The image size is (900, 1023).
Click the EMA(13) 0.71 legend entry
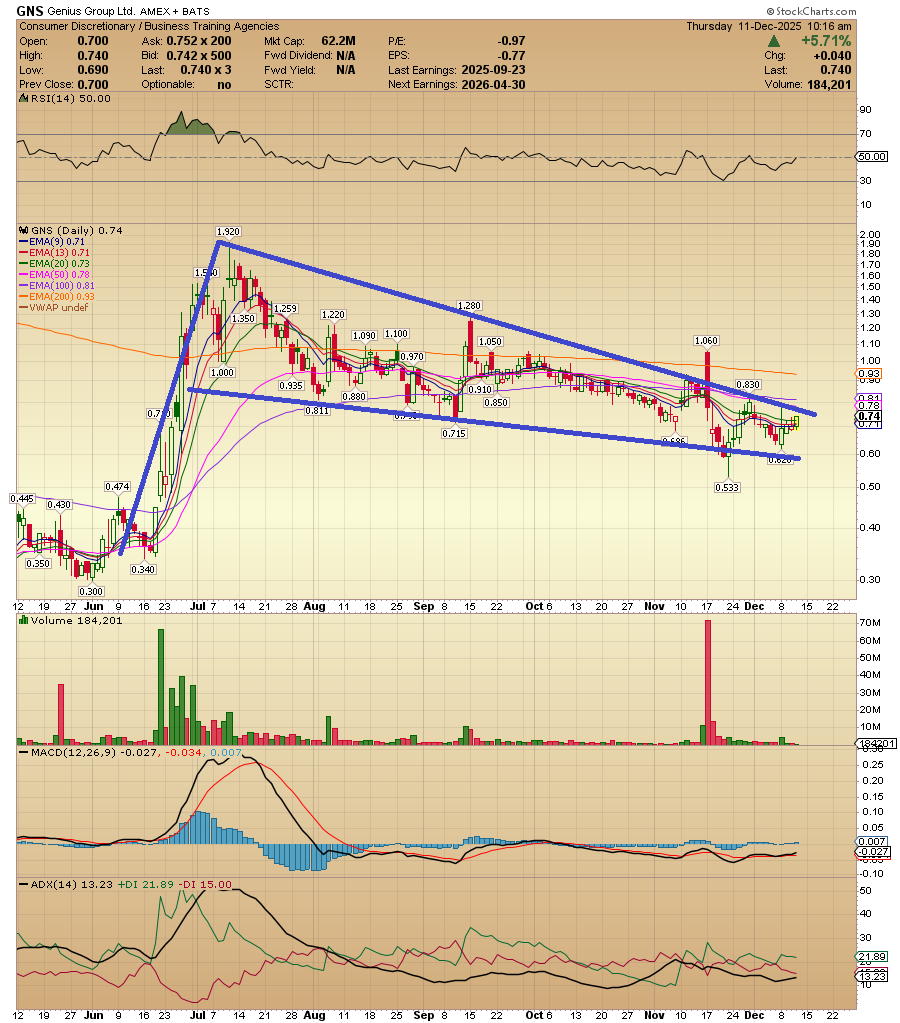coord(55,252)
